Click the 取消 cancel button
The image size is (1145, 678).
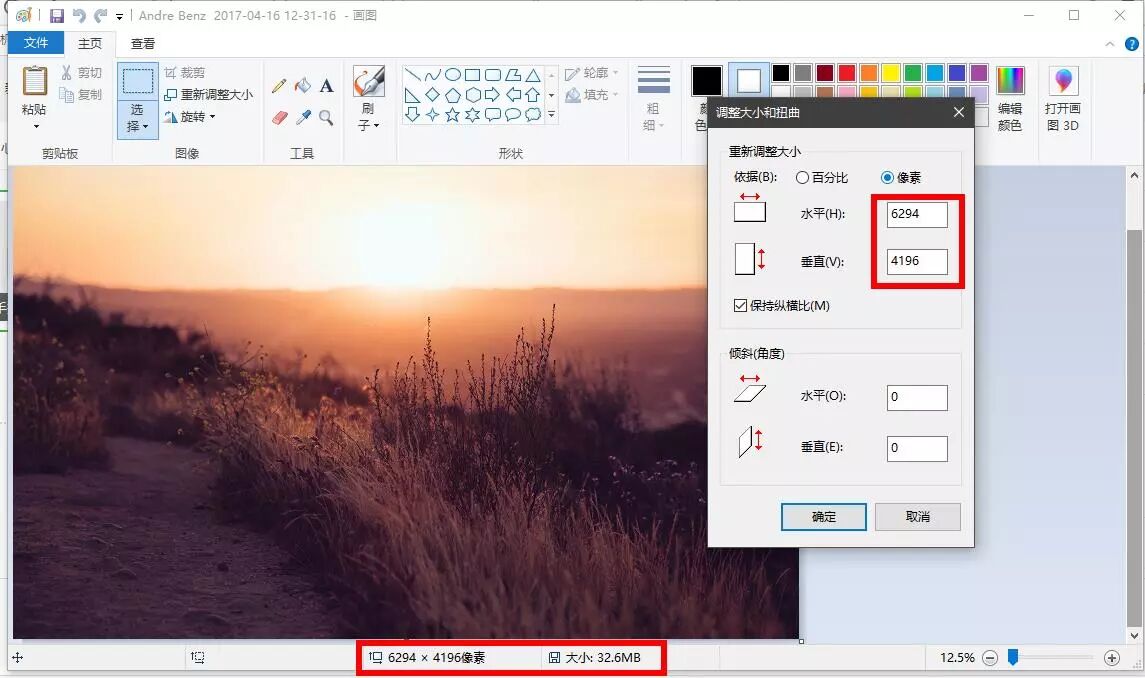pyautogui.click(x=917, y=517)
